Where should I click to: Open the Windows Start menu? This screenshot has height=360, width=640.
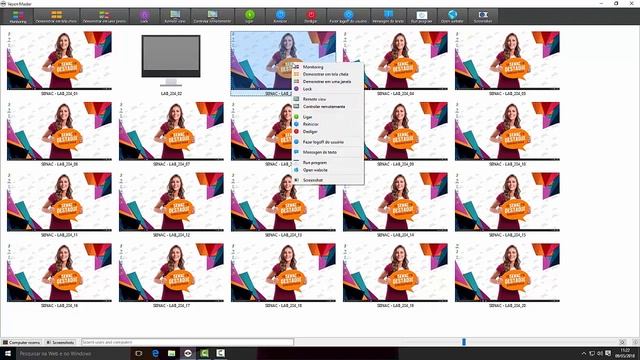[8, 353]
